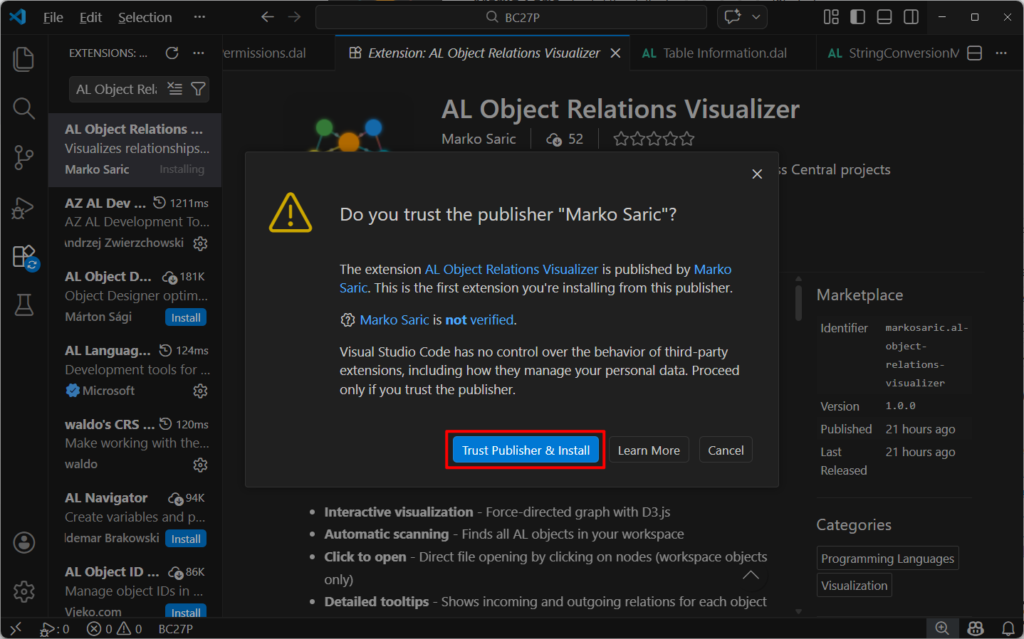The width and height of the screenshot is (1024, 639).
Task: Refresh the extensions list
Action: pos(171,53)
